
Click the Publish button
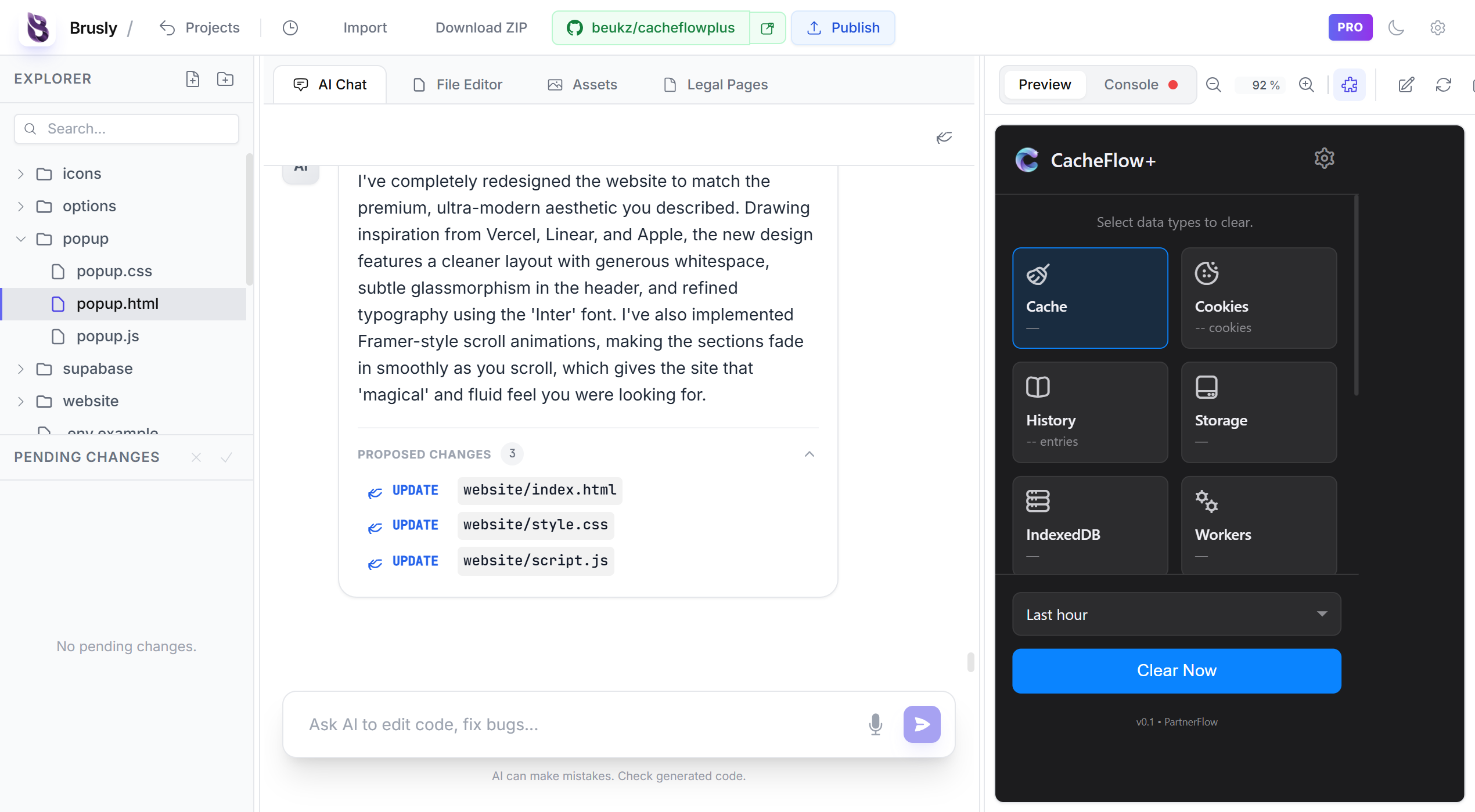click(x=843, y=28)
